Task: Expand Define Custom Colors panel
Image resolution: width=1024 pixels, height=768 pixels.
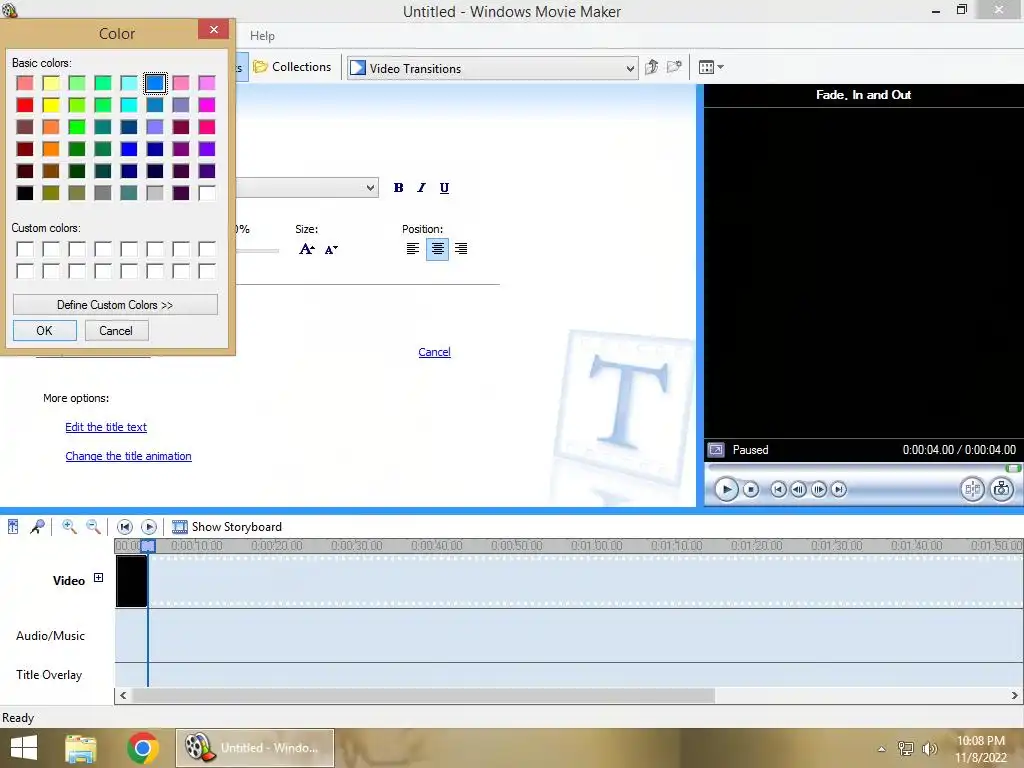Action: click(115, 305)
